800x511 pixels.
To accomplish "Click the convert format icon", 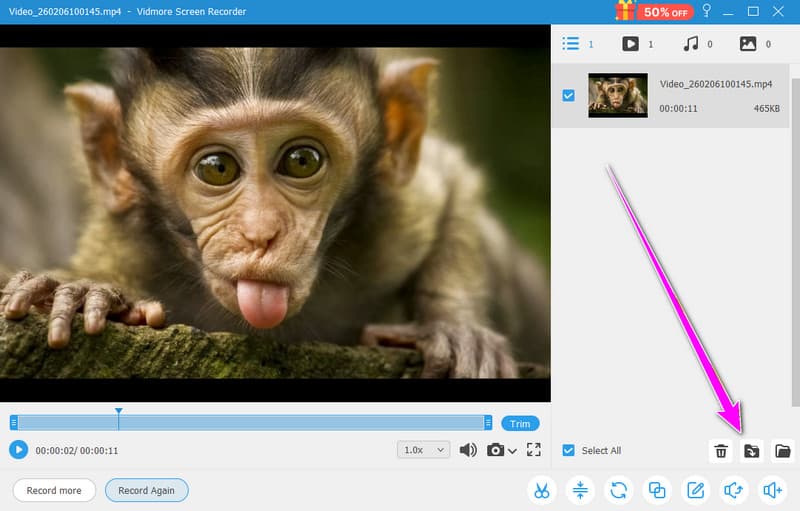I will tap(619, 490).
